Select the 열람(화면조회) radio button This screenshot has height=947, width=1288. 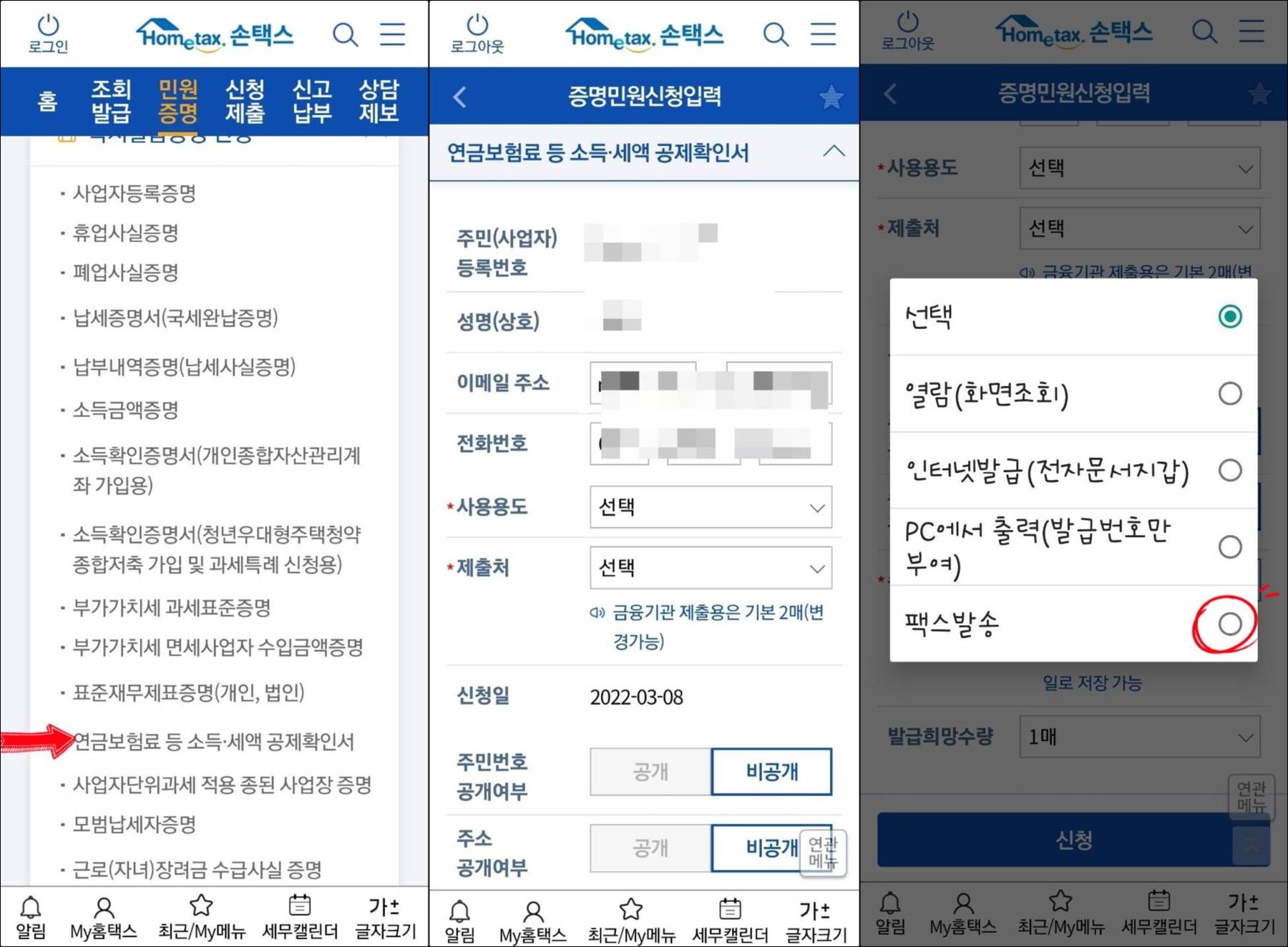point(1230,393)
